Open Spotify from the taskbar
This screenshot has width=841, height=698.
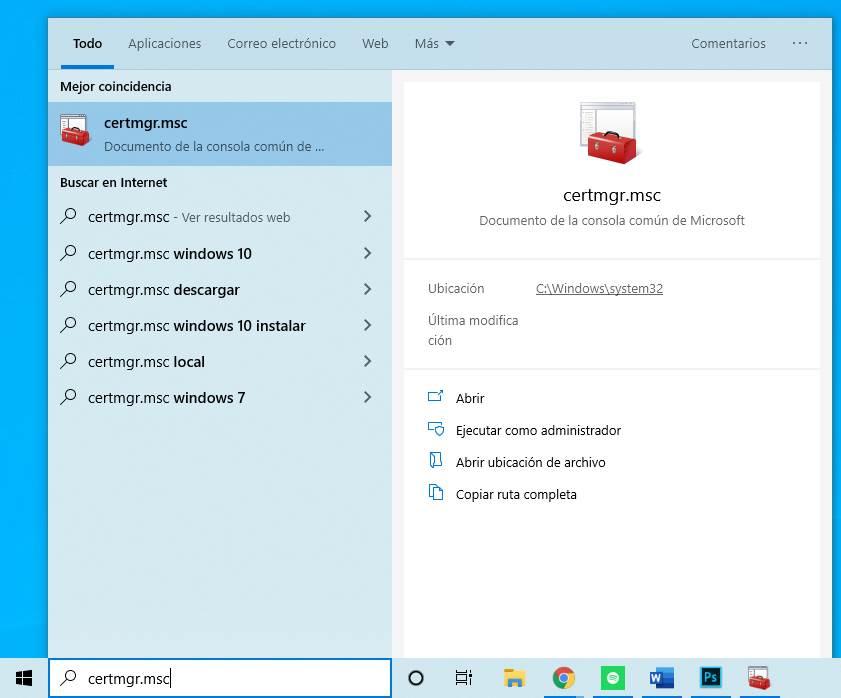pos(613,678)
